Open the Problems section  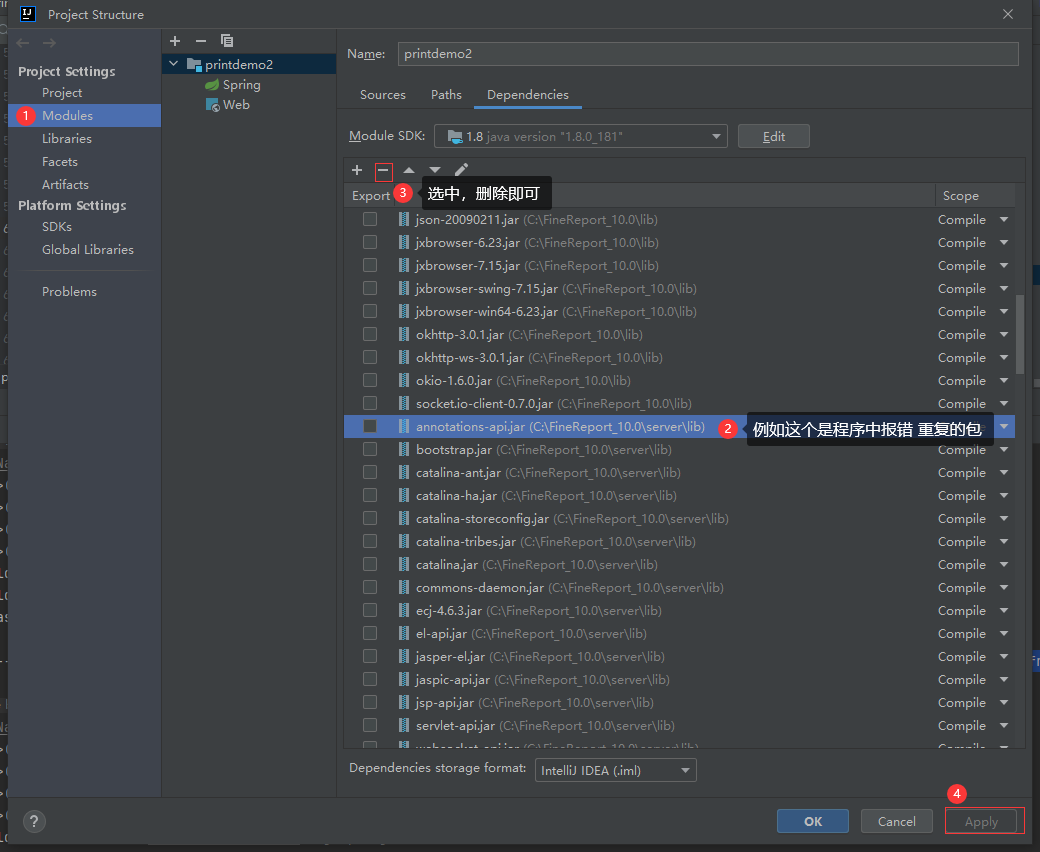(x=70, y=292)
